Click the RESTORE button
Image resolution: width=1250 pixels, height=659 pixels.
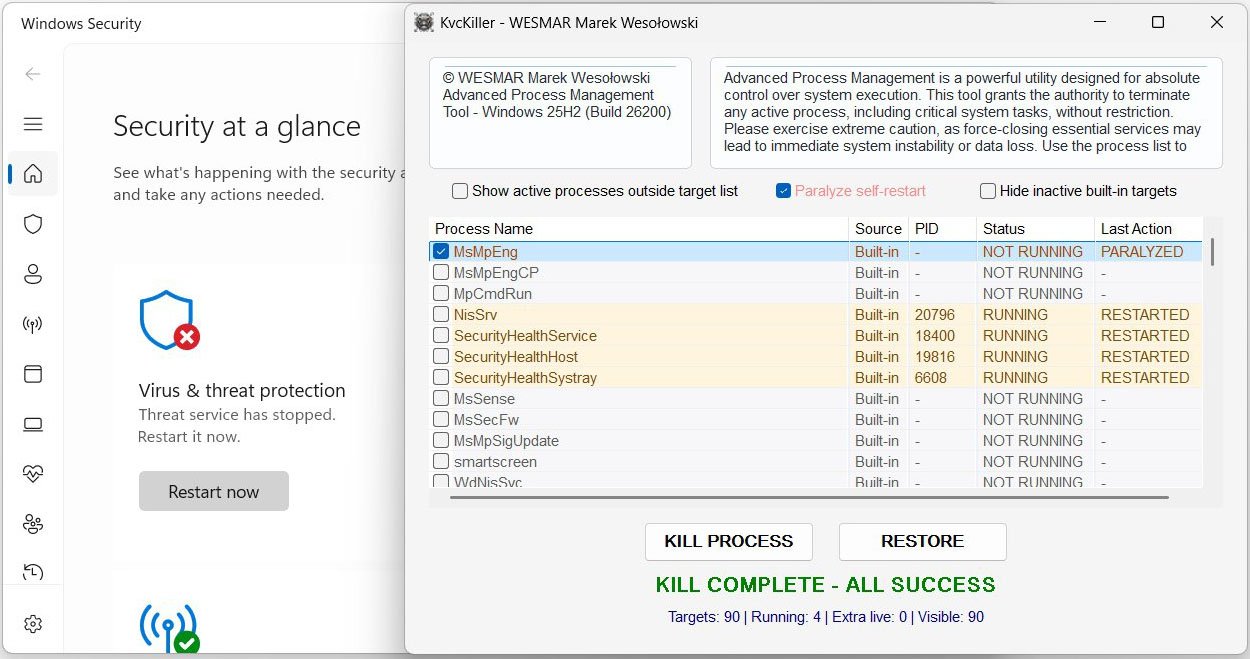click(922, 541)
